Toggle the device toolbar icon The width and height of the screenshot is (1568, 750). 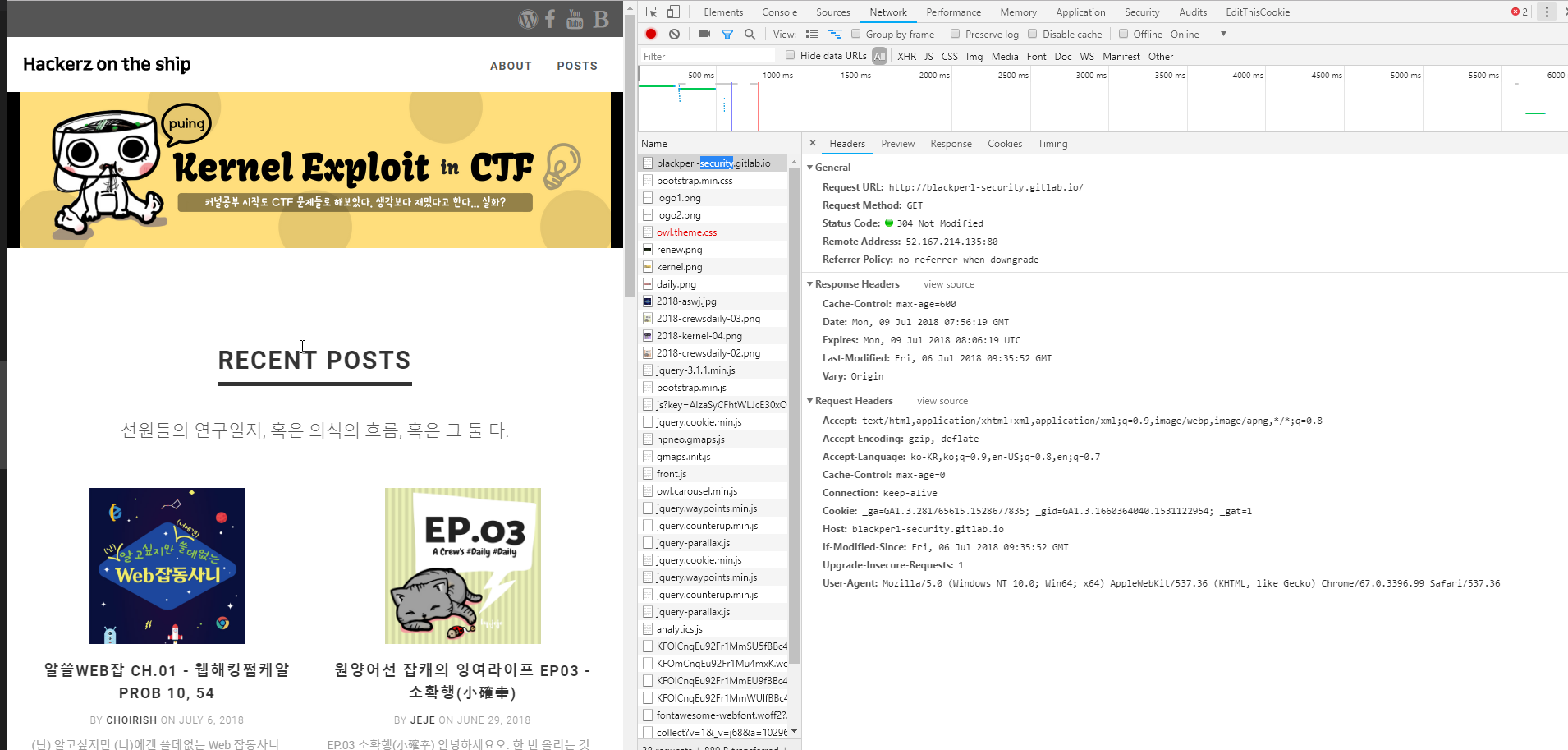673,12
